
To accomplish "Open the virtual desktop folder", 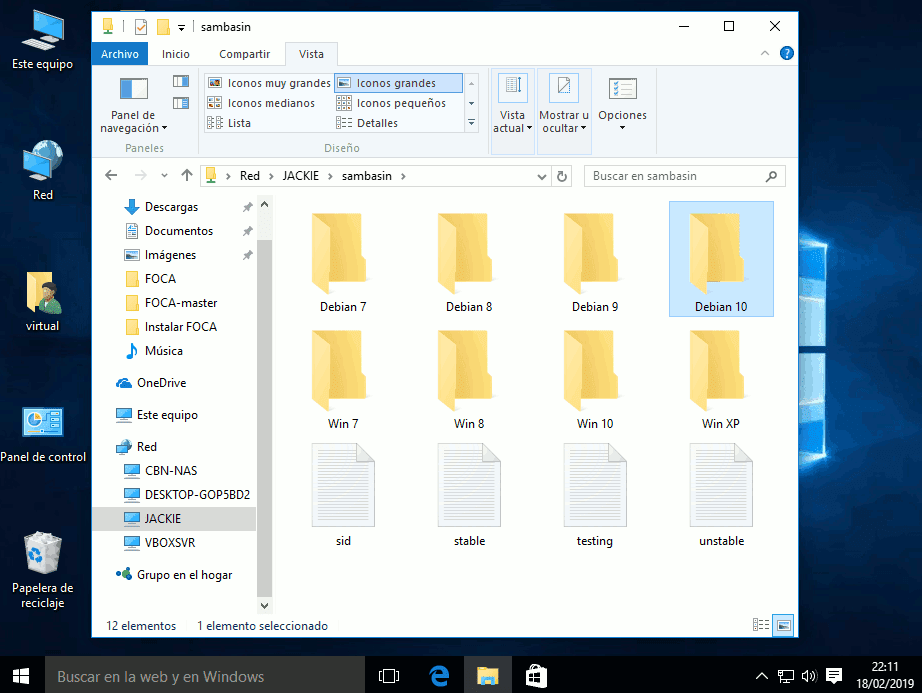I will pos(42,302).
